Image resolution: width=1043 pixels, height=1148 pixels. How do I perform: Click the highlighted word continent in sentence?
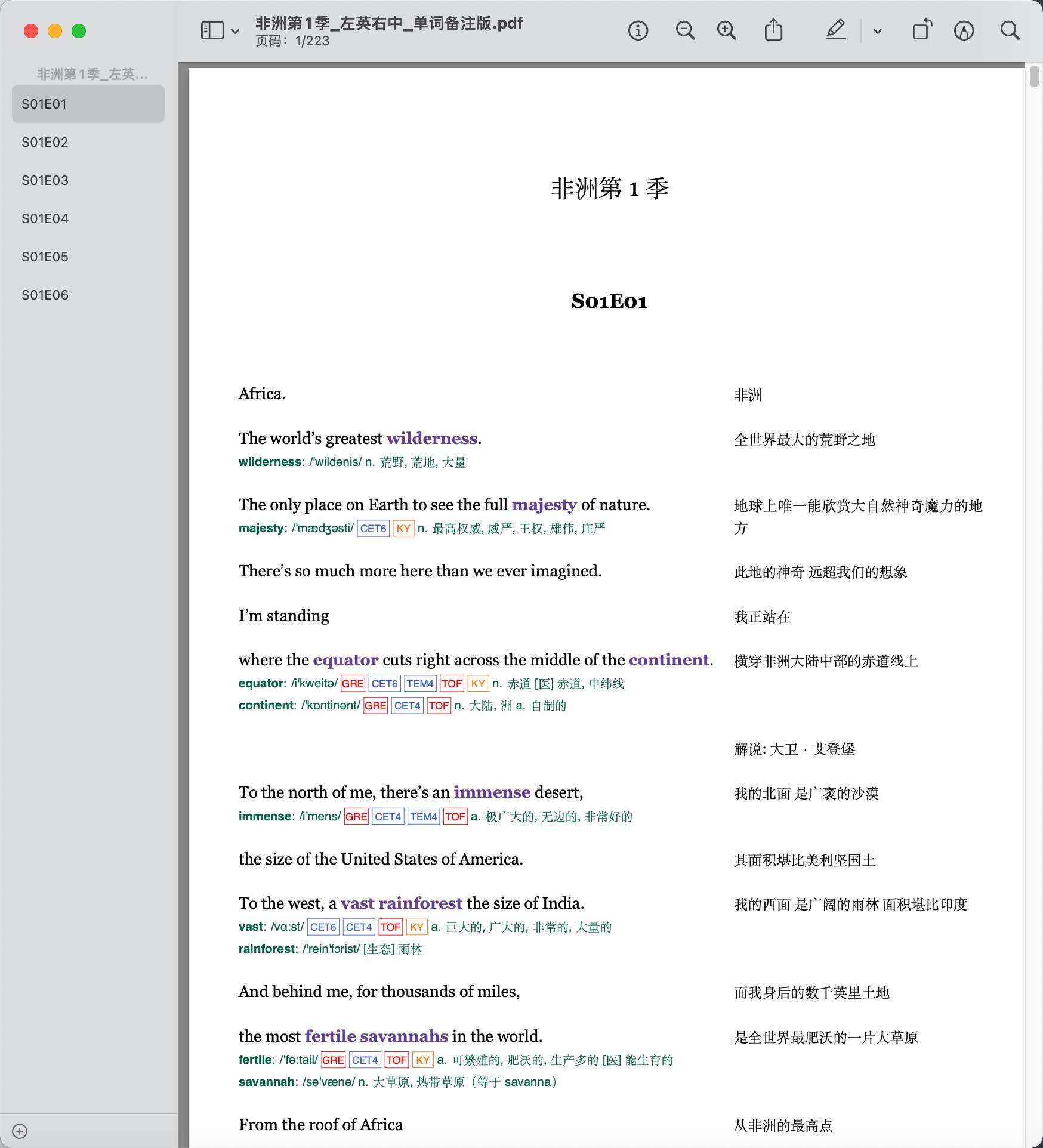(x=669, y=660)
